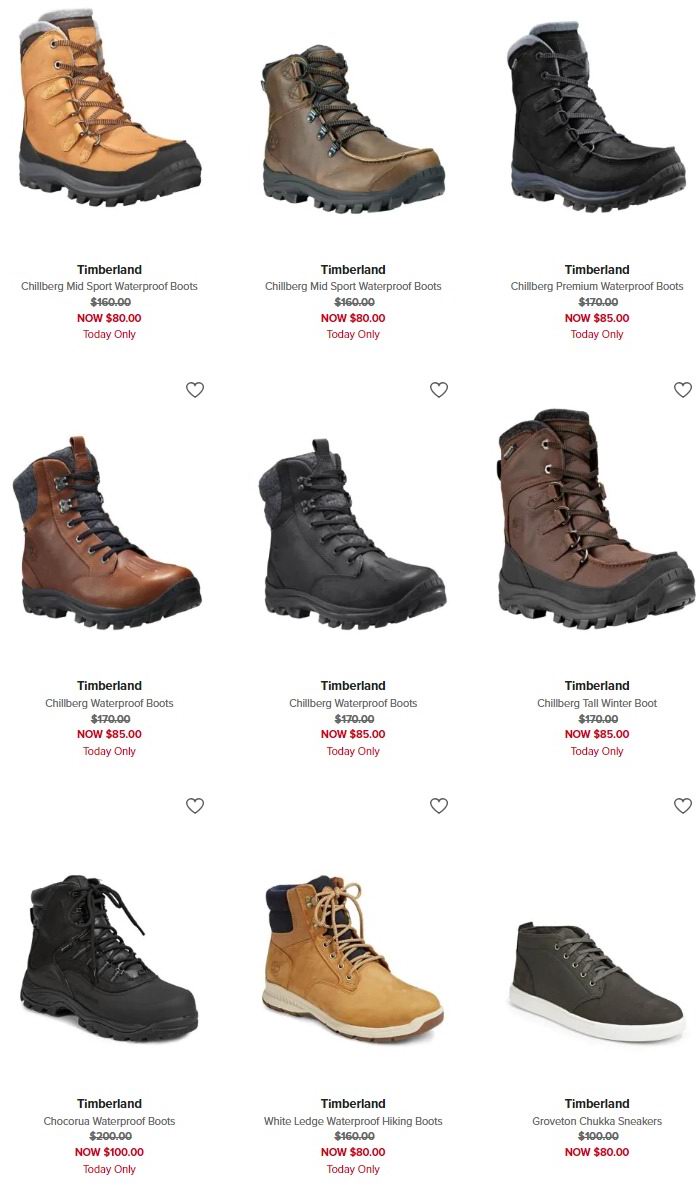This screenshot has height=1192, width=700.
Task: Open the Chillberg Tall Winter Boot photo
Action: (x=597, y=519)
